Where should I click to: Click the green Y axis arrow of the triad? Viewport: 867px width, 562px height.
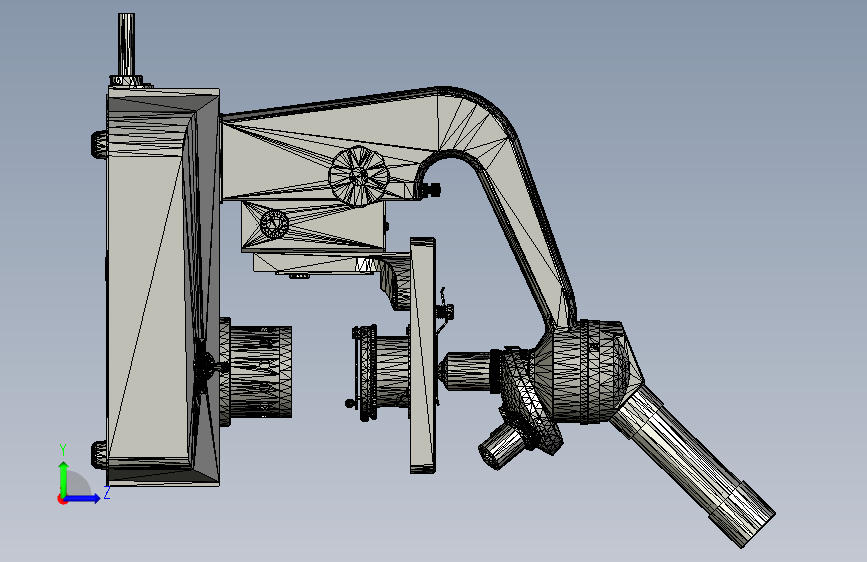click(x=64, y=473)
